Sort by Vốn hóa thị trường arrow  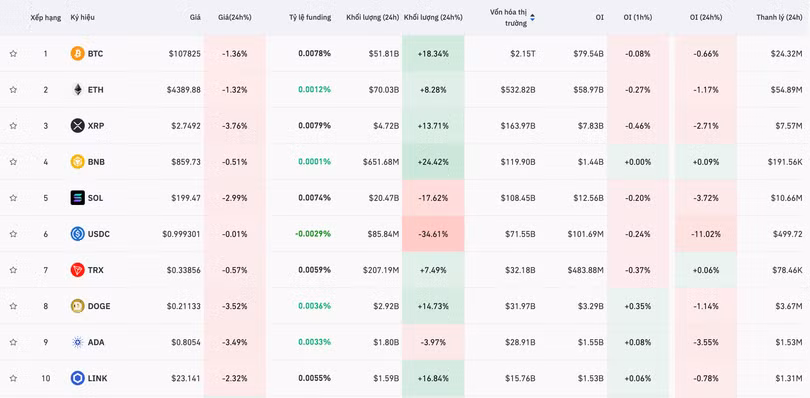[x=533, y=18]
